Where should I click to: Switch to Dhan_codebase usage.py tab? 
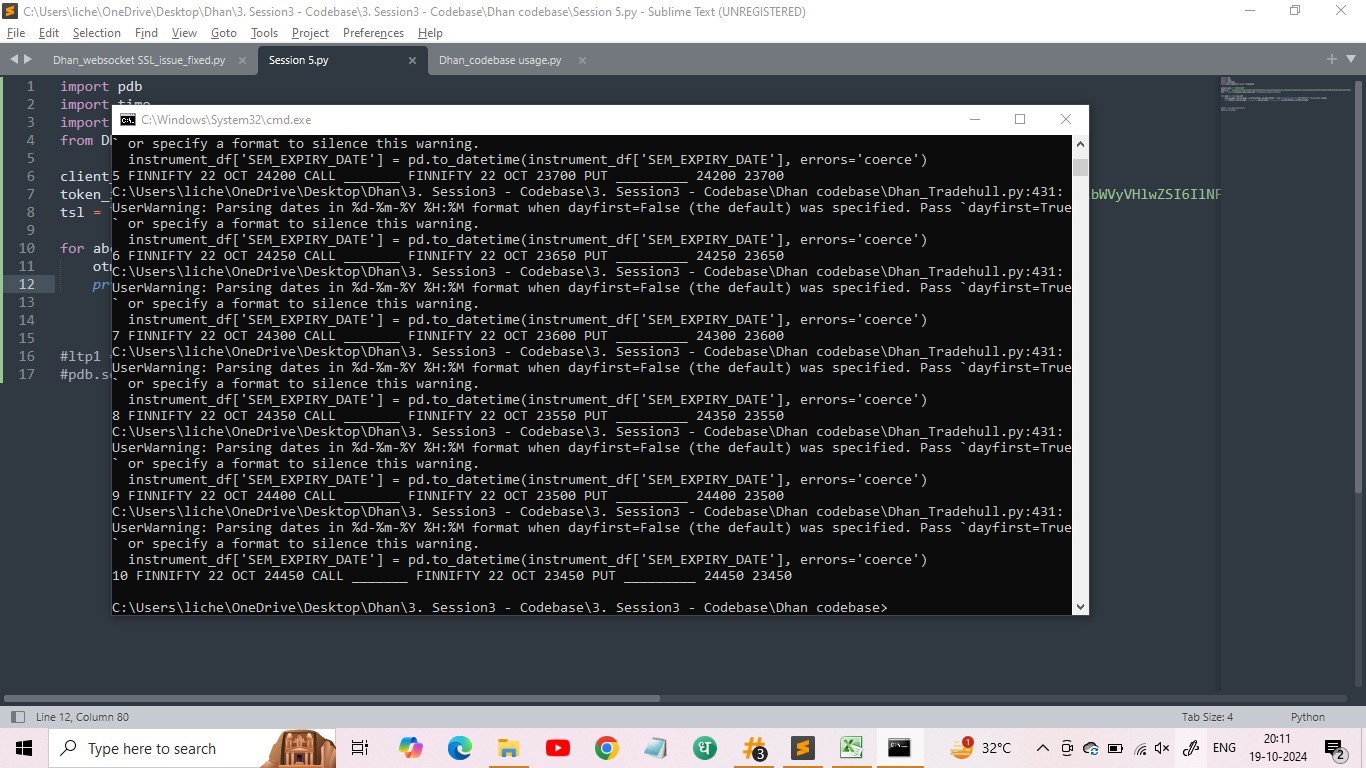point(500,60)
